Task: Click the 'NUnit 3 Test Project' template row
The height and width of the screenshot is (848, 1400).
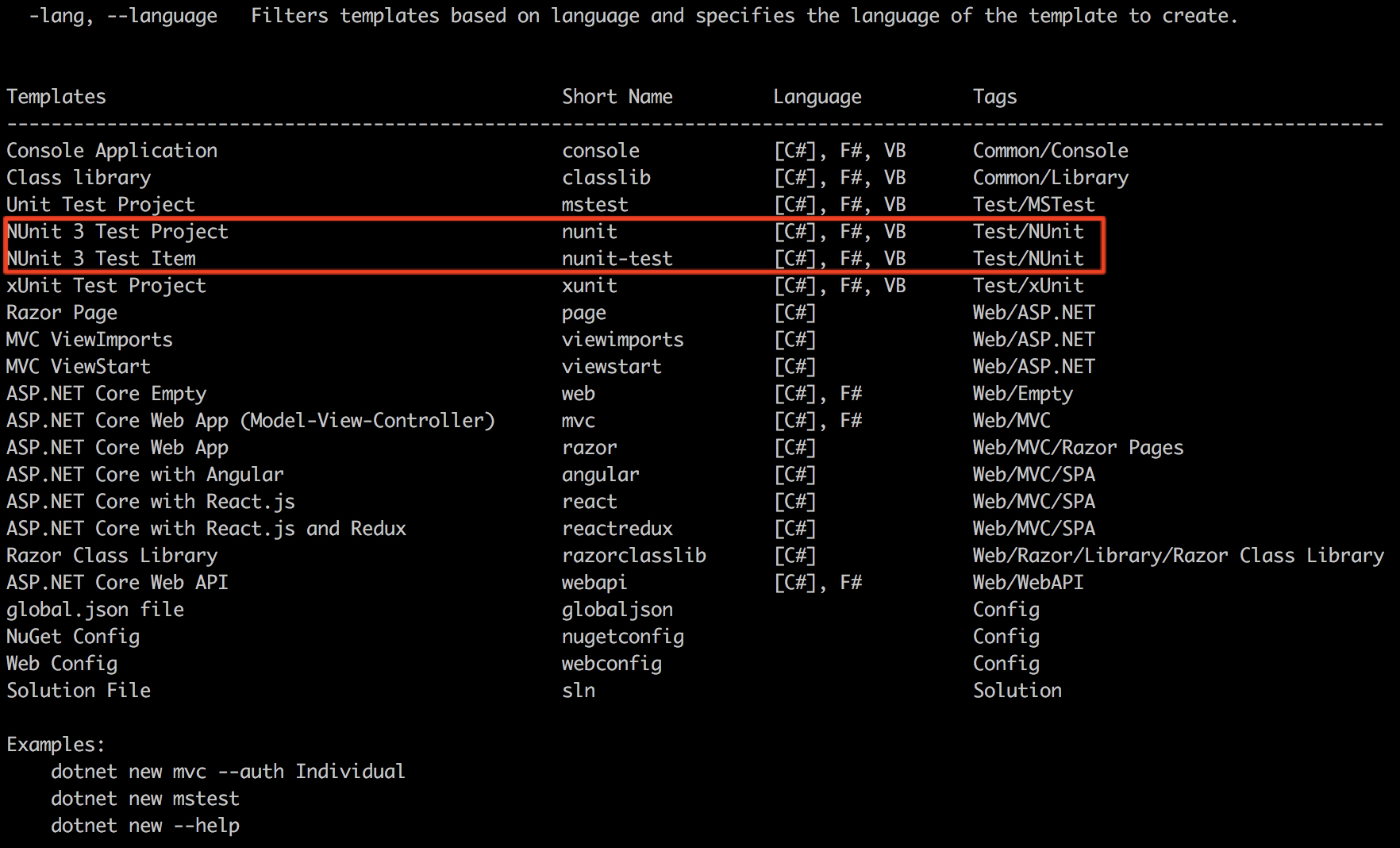Action: tap(117, 232)
